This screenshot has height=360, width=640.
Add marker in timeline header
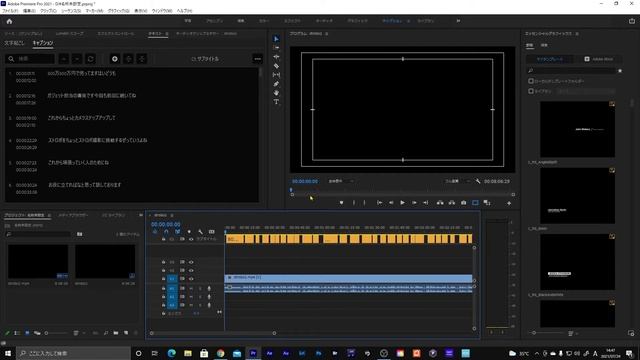189,231
